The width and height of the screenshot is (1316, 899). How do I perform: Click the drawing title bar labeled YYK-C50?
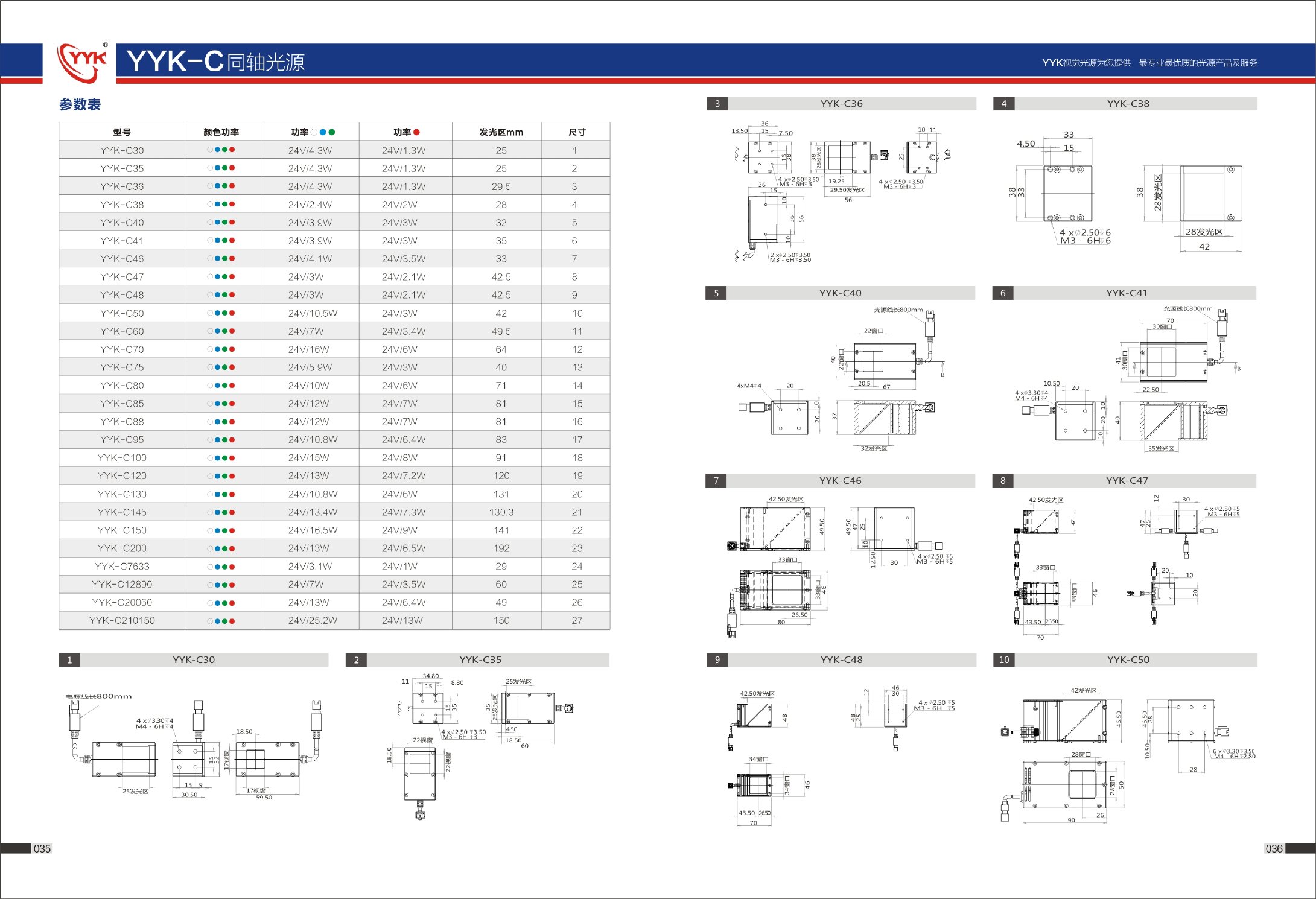click(1125, 660)
